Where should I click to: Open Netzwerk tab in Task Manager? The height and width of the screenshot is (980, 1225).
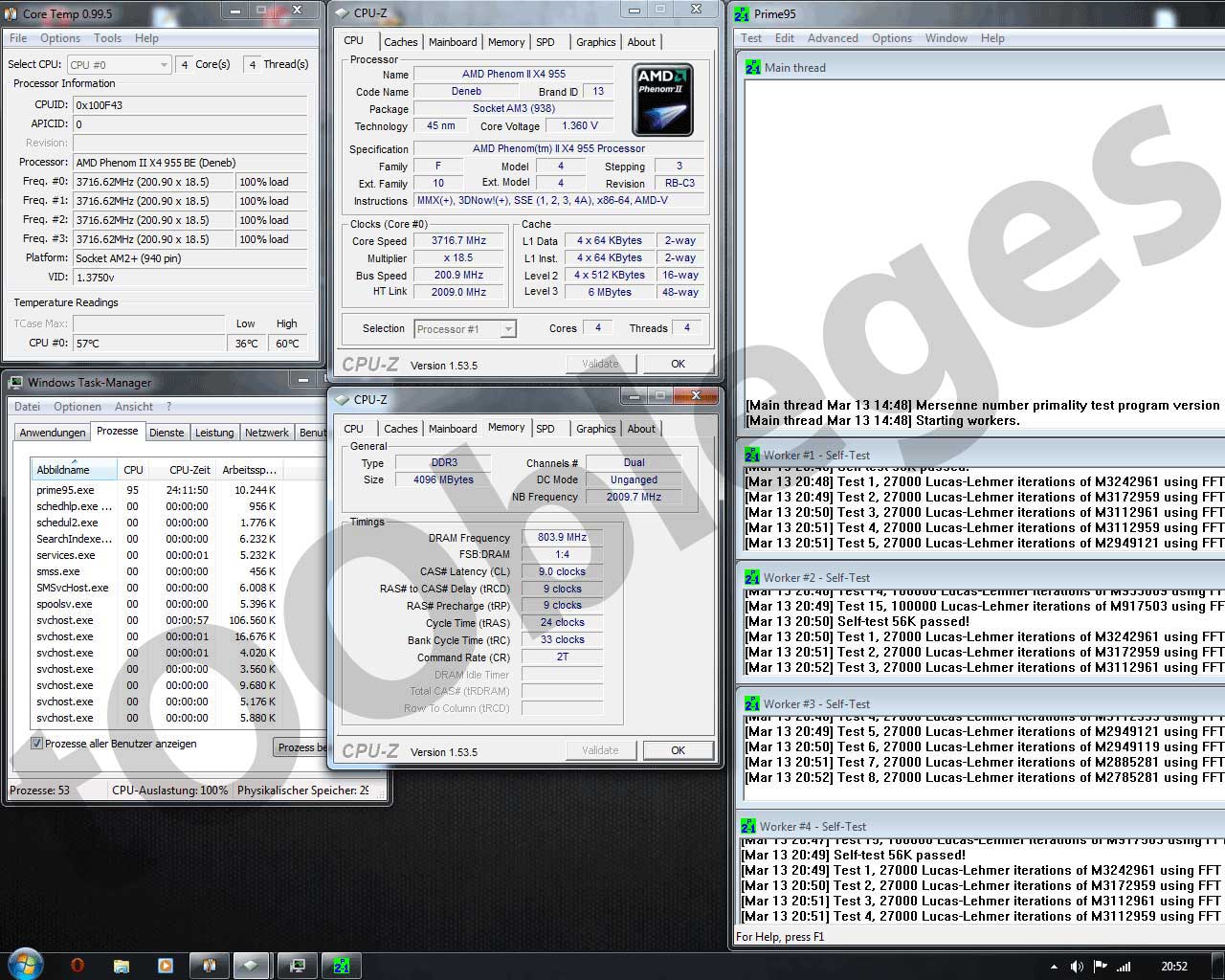click(267, 433)
